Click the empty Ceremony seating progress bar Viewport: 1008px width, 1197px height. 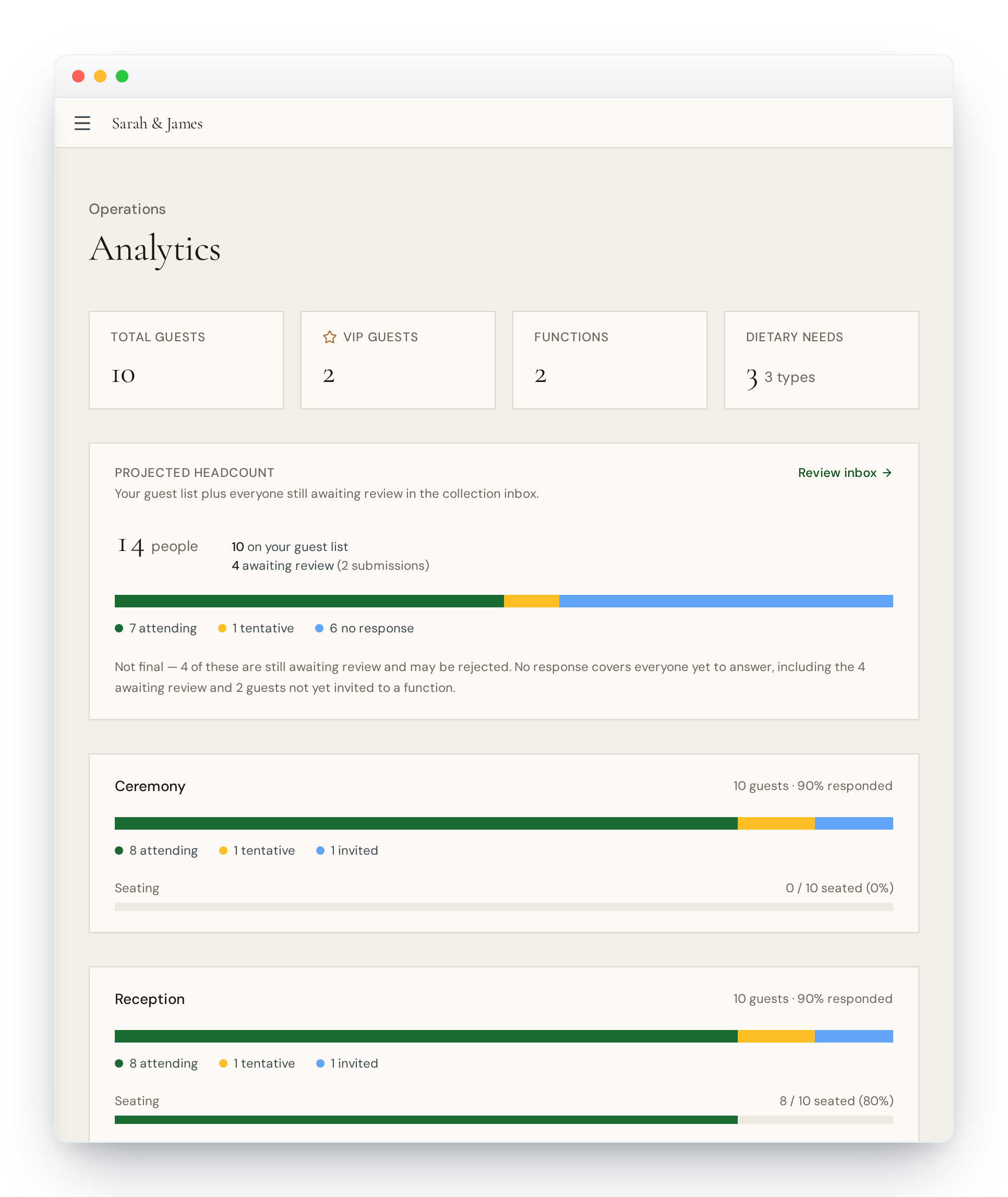click(x=504, y=907)
